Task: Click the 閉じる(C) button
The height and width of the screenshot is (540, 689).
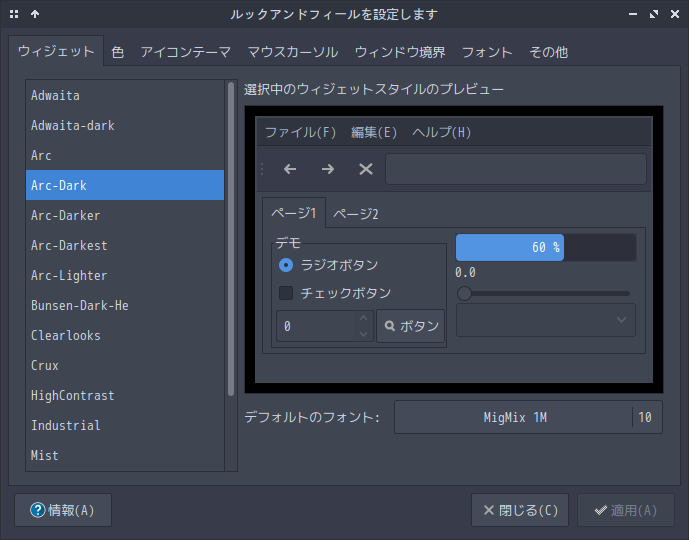Action: [520, 510]
